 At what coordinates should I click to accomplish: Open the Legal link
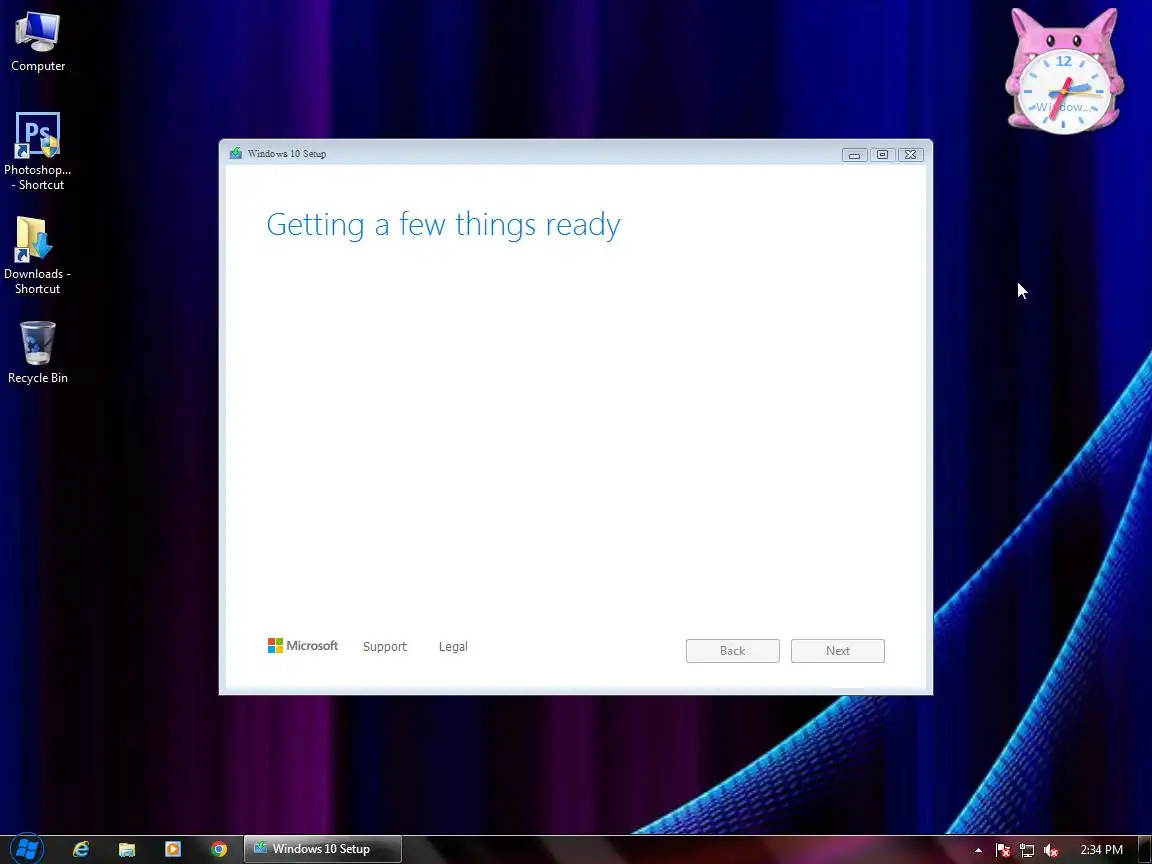coord(453,647)
